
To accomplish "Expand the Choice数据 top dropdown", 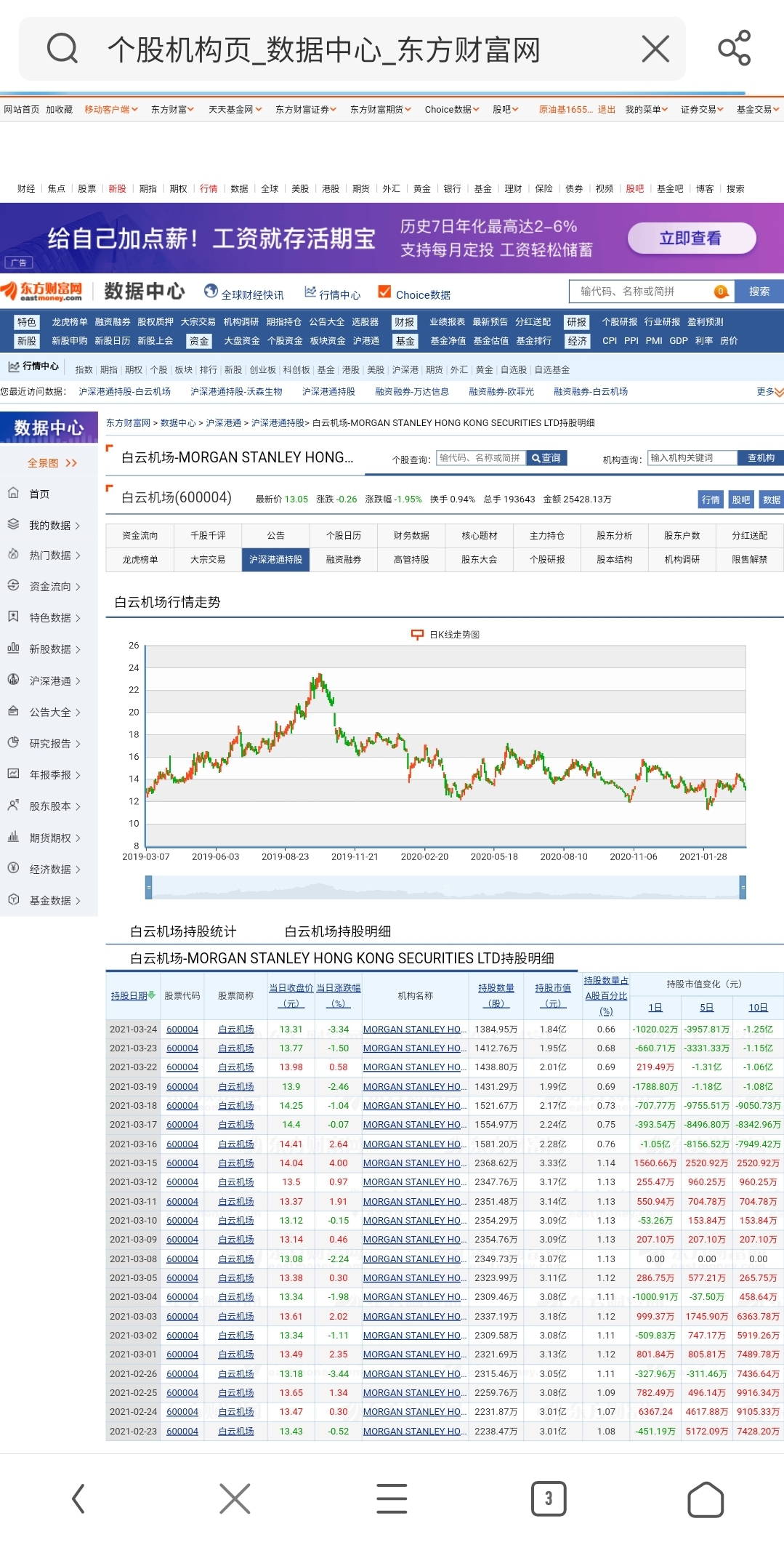I will tap(452, 109).
